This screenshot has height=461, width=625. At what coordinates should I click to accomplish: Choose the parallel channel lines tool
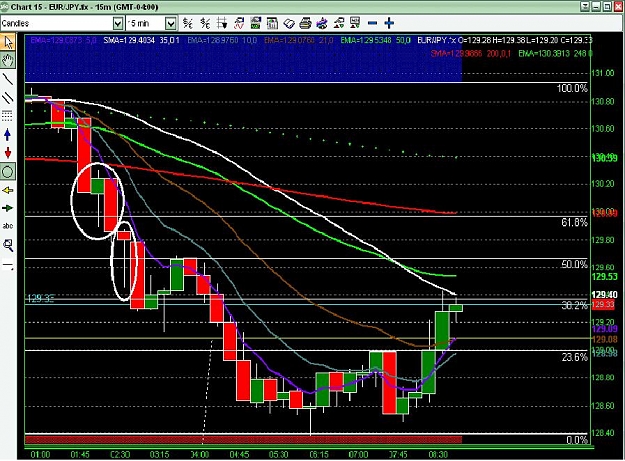(8, 97)
